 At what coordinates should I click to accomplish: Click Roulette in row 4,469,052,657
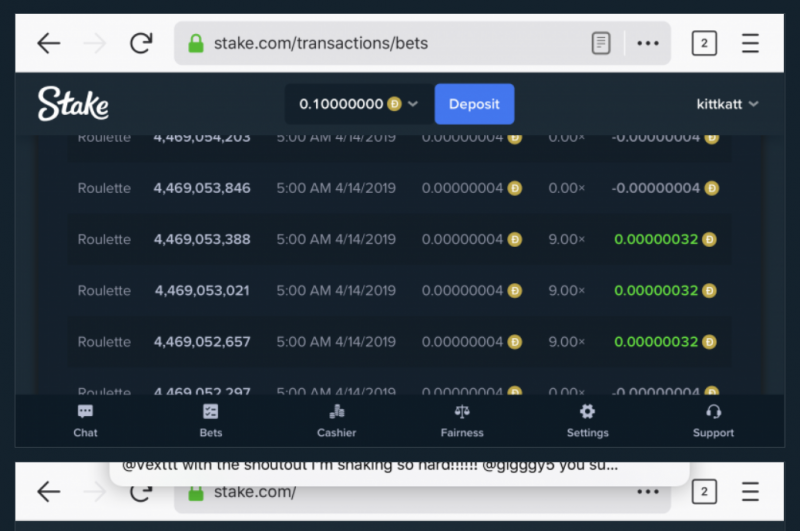coord(104,342)
